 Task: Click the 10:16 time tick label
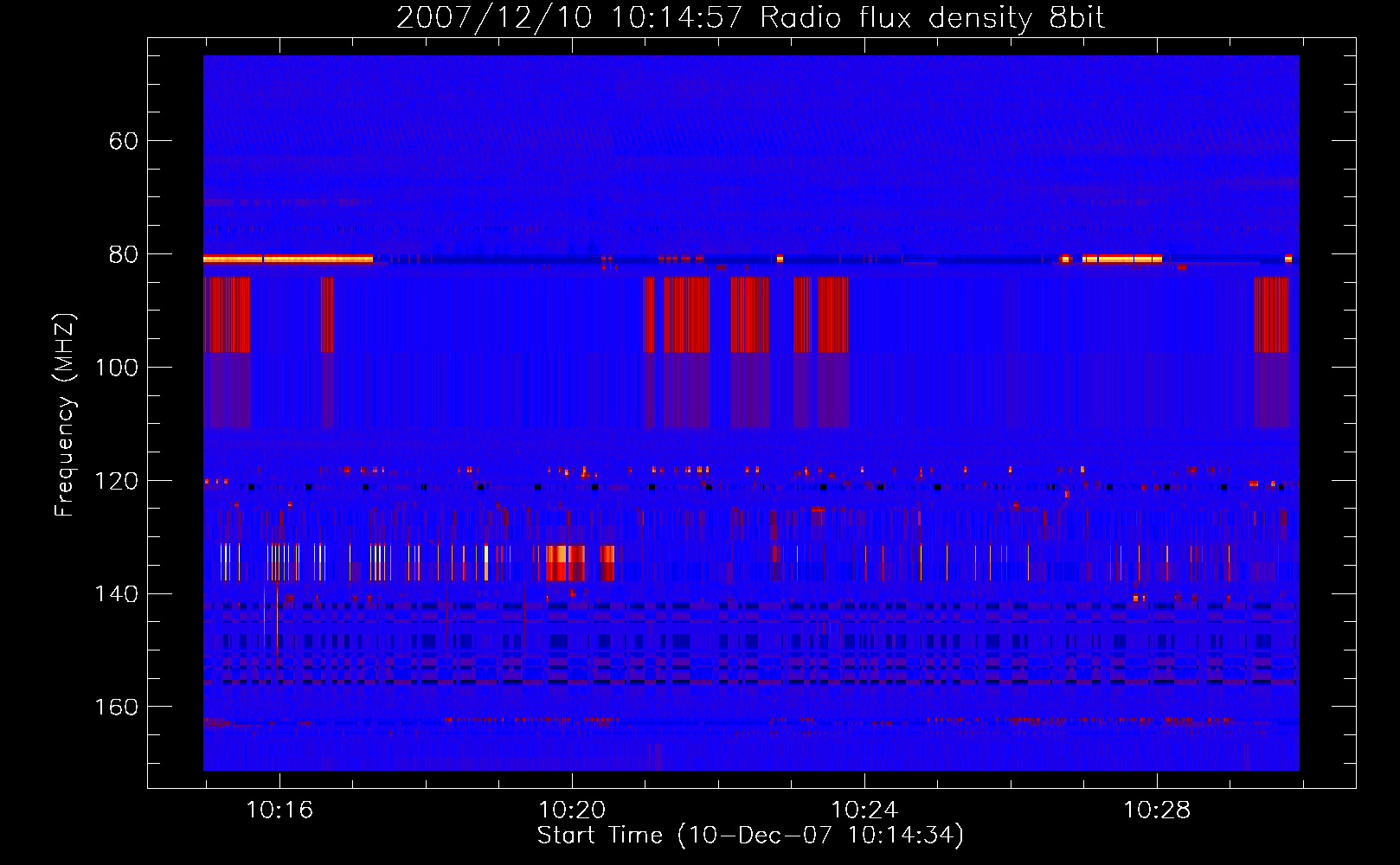[x=279, y=811]
